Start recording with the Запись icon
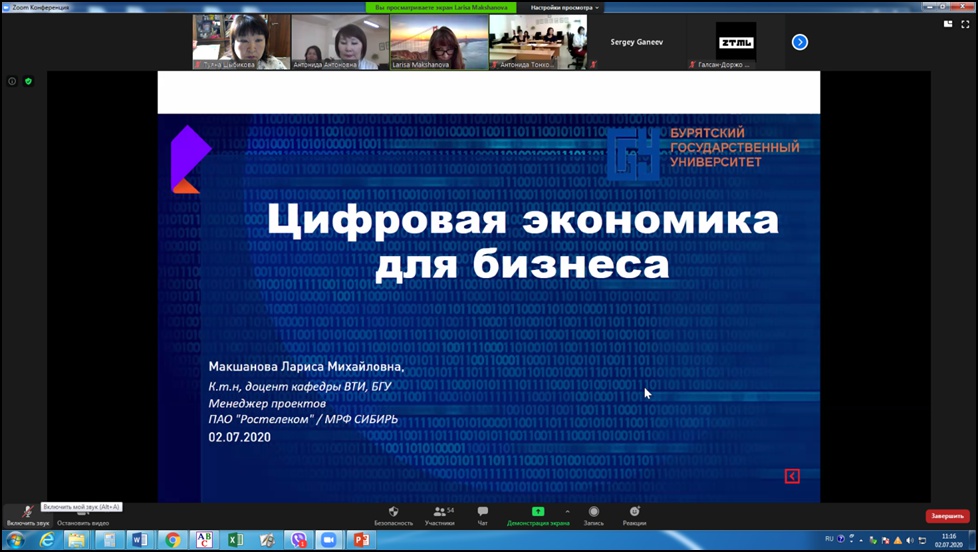The width and height of the screenshot is (978, 552). pyautogui.click(x=594, y=513)
